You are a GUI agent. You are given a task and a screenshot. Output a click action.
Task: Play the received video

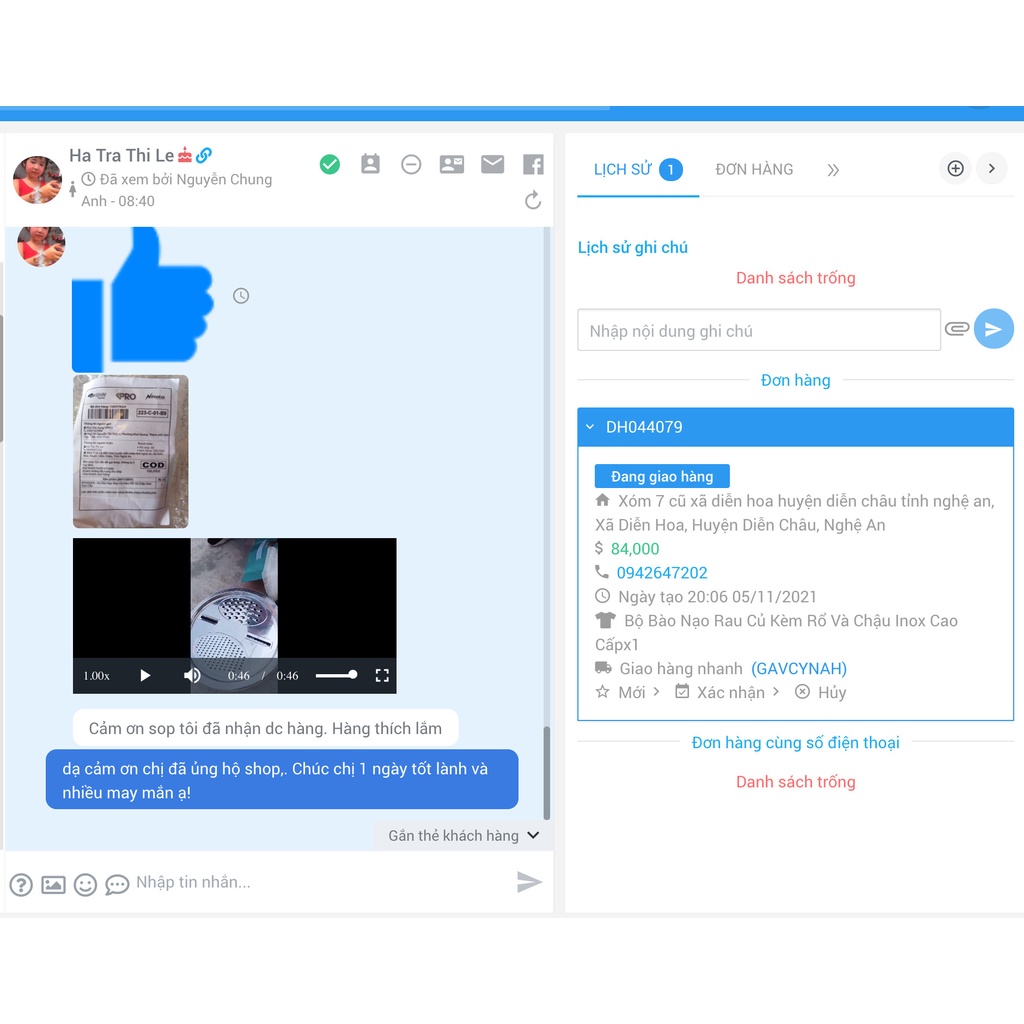pyautogui.click(x=145, y=676)
